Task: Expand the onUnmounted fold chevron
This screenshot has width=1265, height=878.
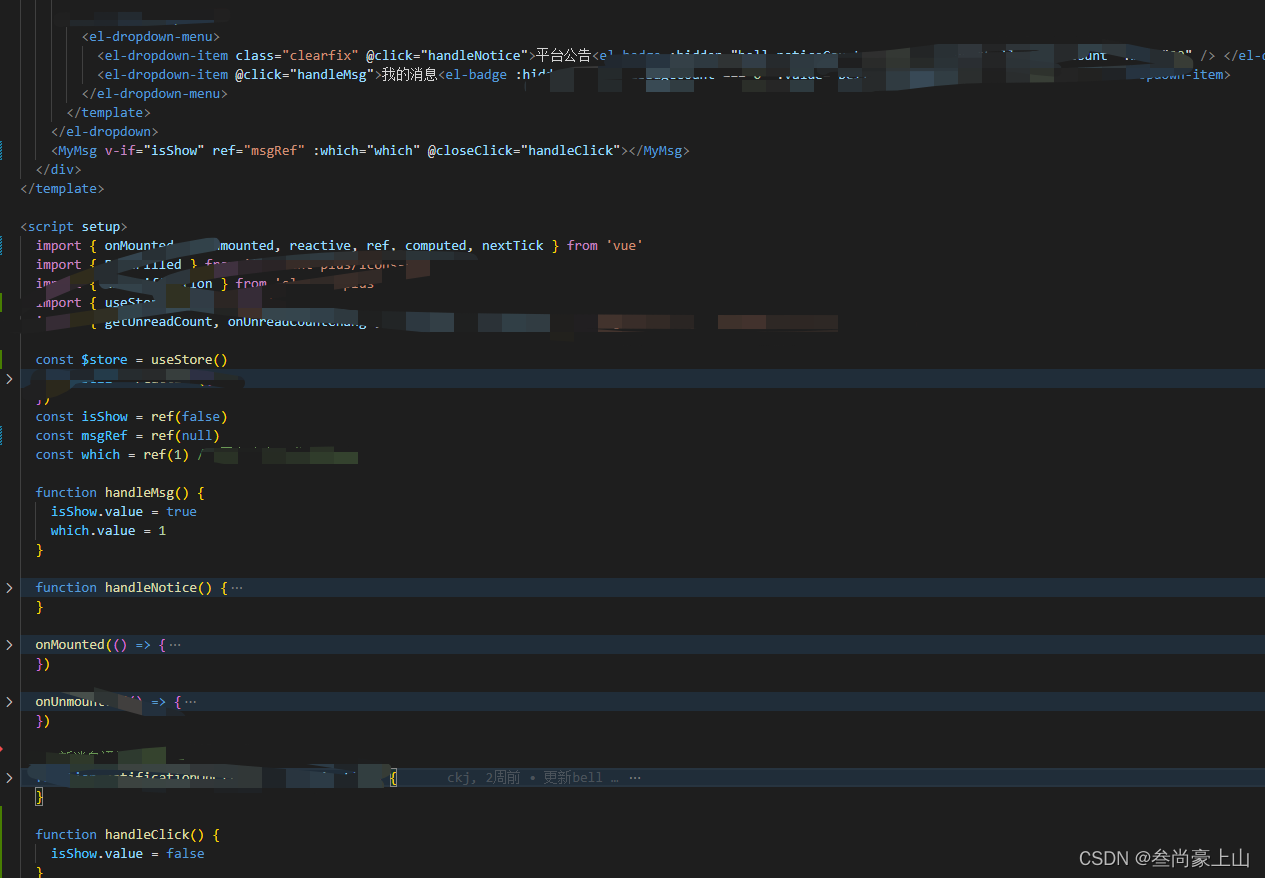Action: (9, 701)
